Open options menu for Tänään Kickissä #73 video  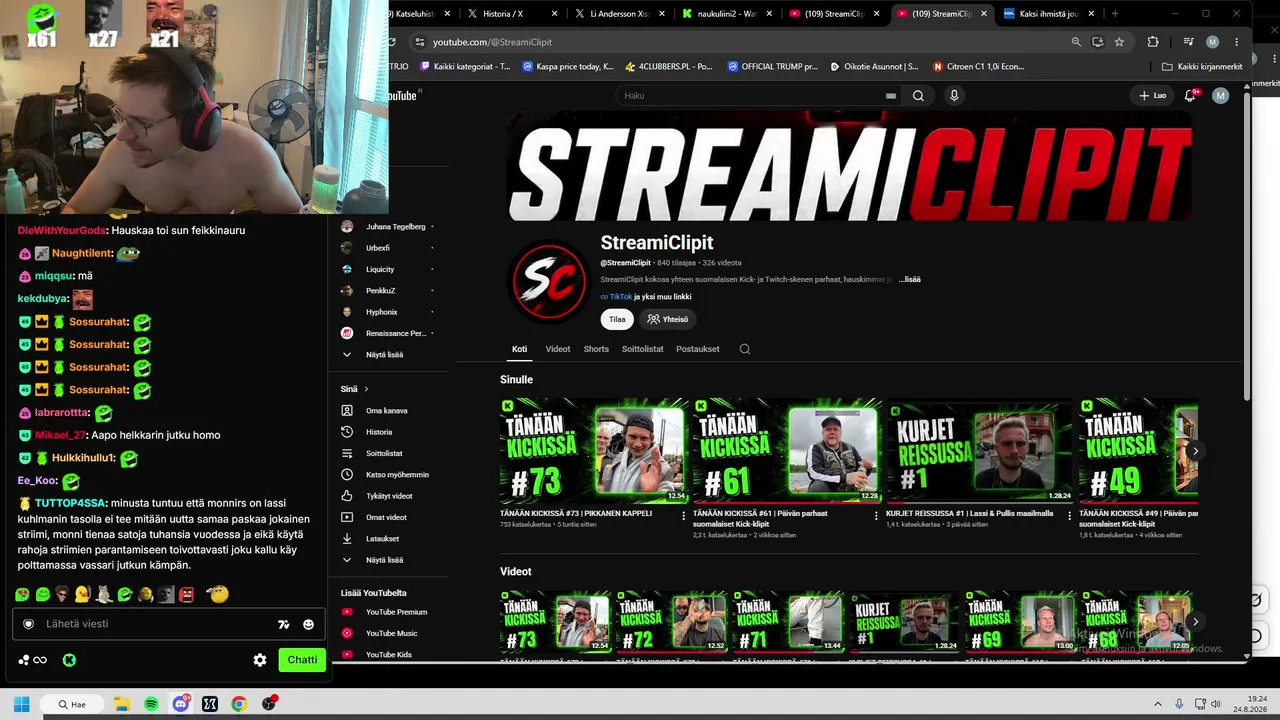(x=684, y=516)
